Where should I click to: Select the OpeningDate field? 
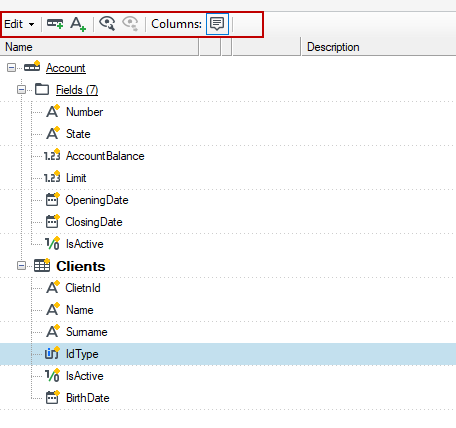pyautogui.click(x=97, y=200)
